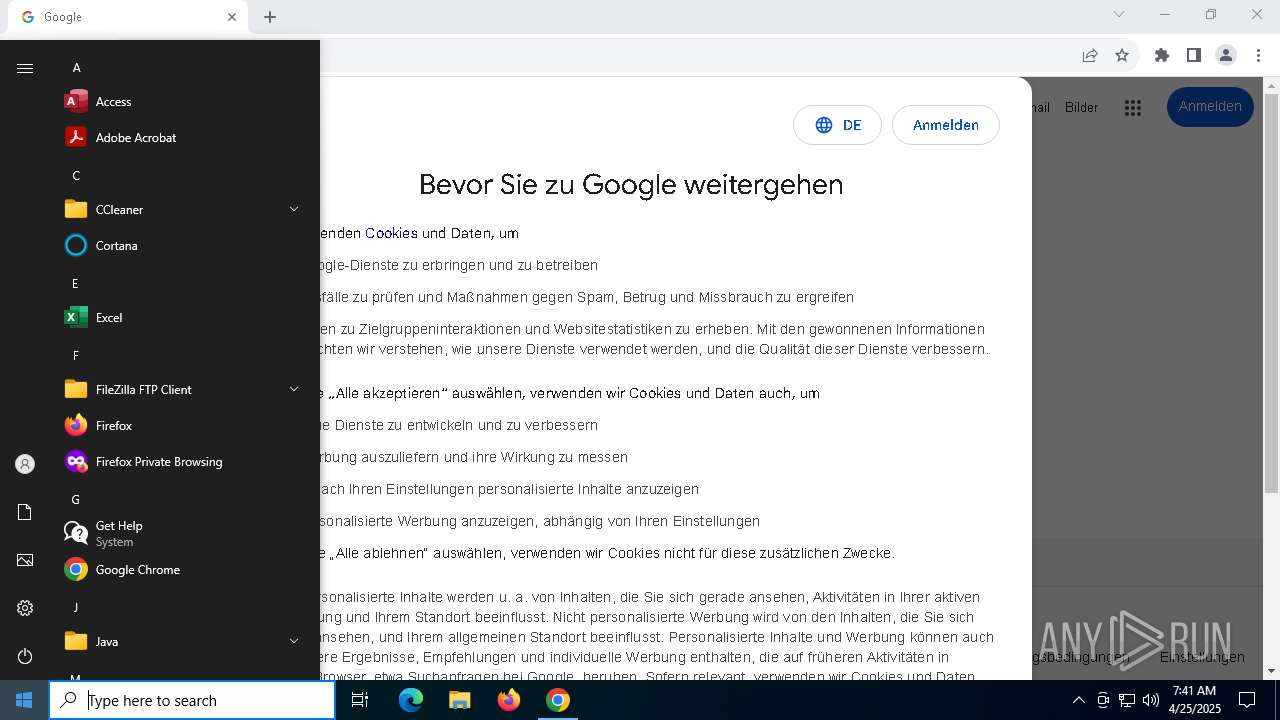
Task: Open the Chrome extensions puzzle icon
Action: coord(1161,55)
